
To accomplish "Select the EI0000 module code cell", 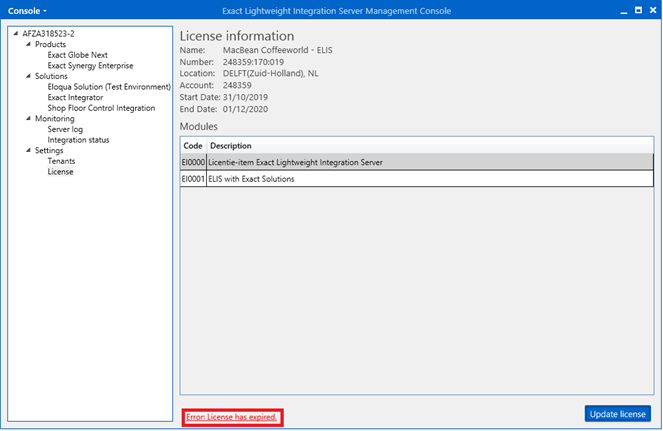I will pyautogui.click(x=193, y=162).
